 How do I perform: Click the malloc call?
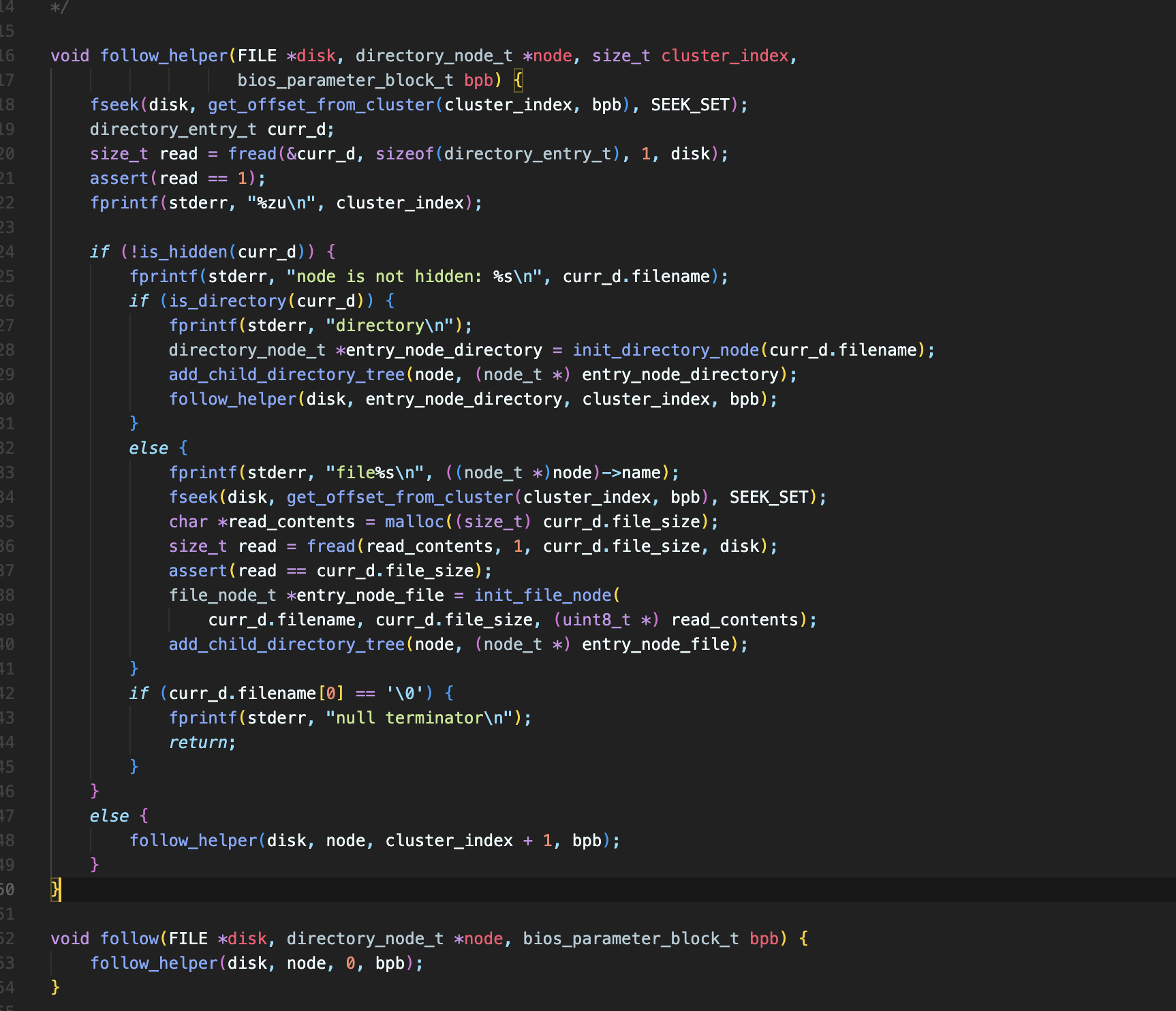click(414, 522)
